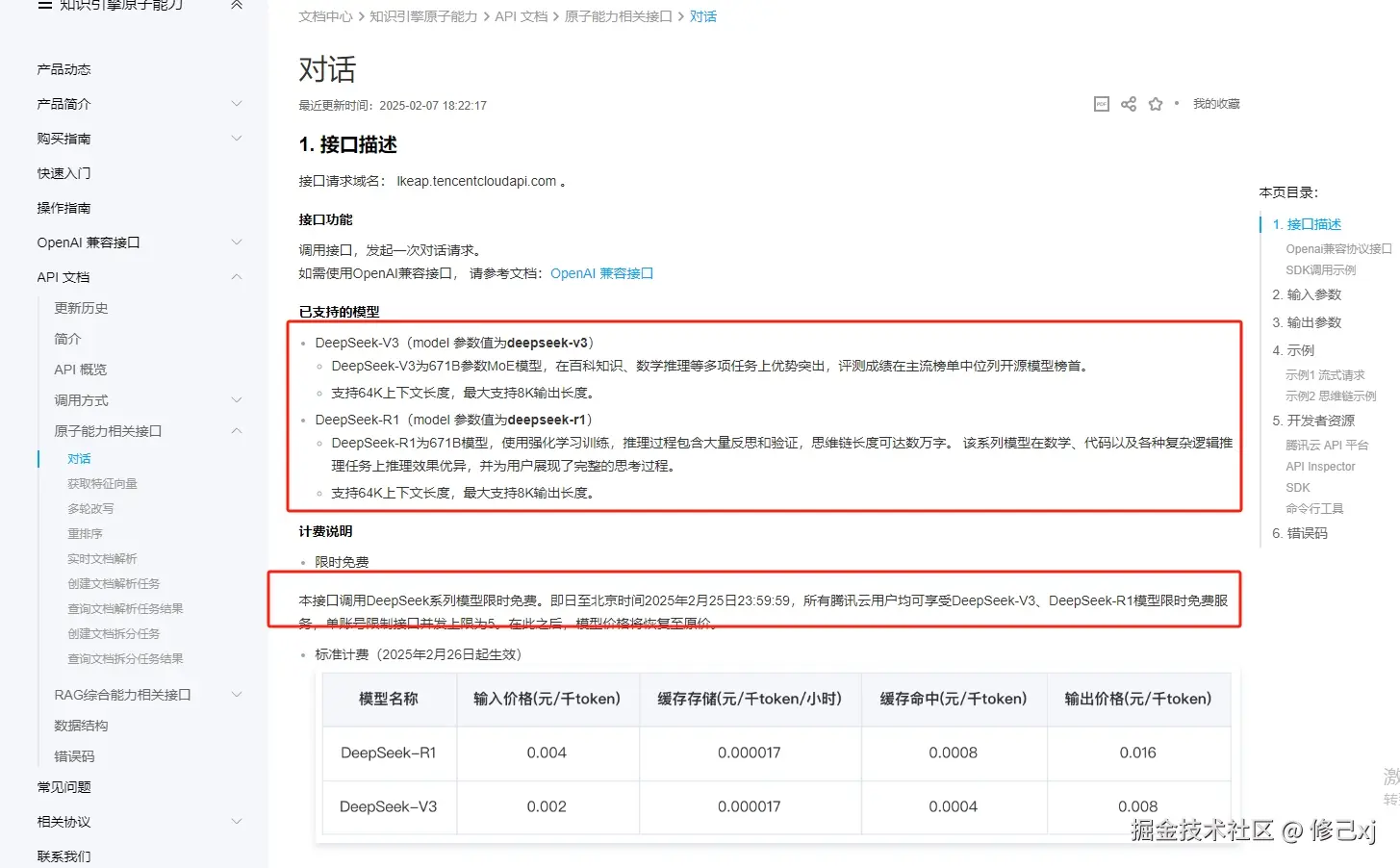Select 错误码 in sidebar tree
The height and width of the screenshot is (868, 1400).
74,756
